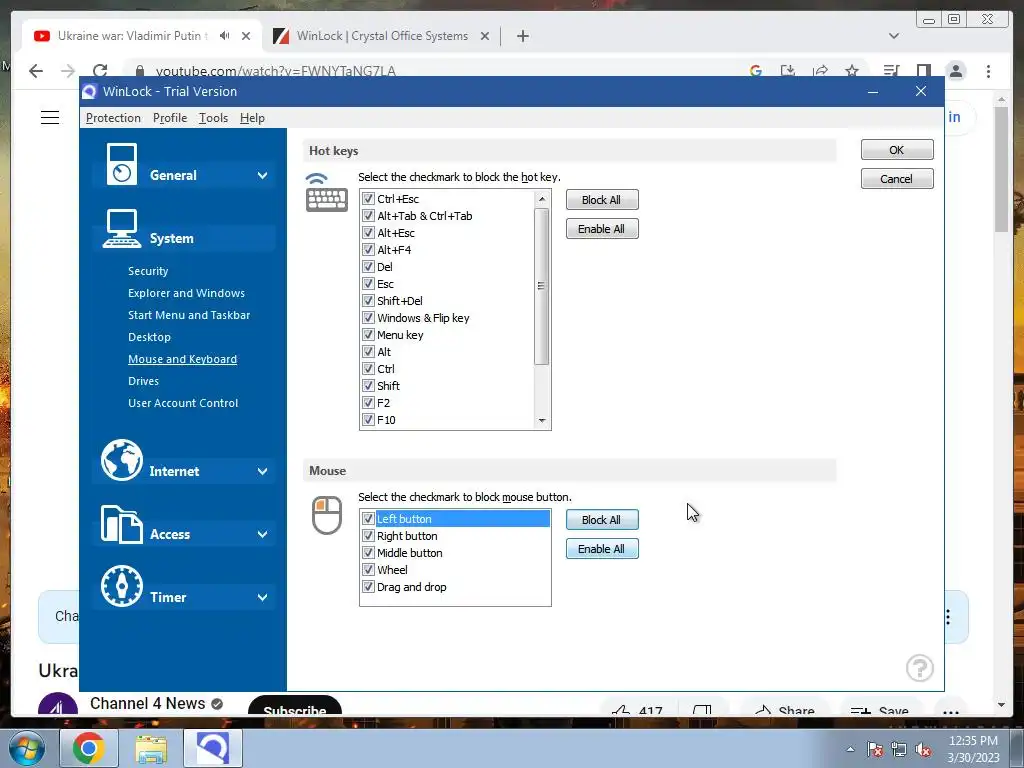1024x768 pixels.
Task: Click the General section icon in sidebar
Action: click(121, 164)
